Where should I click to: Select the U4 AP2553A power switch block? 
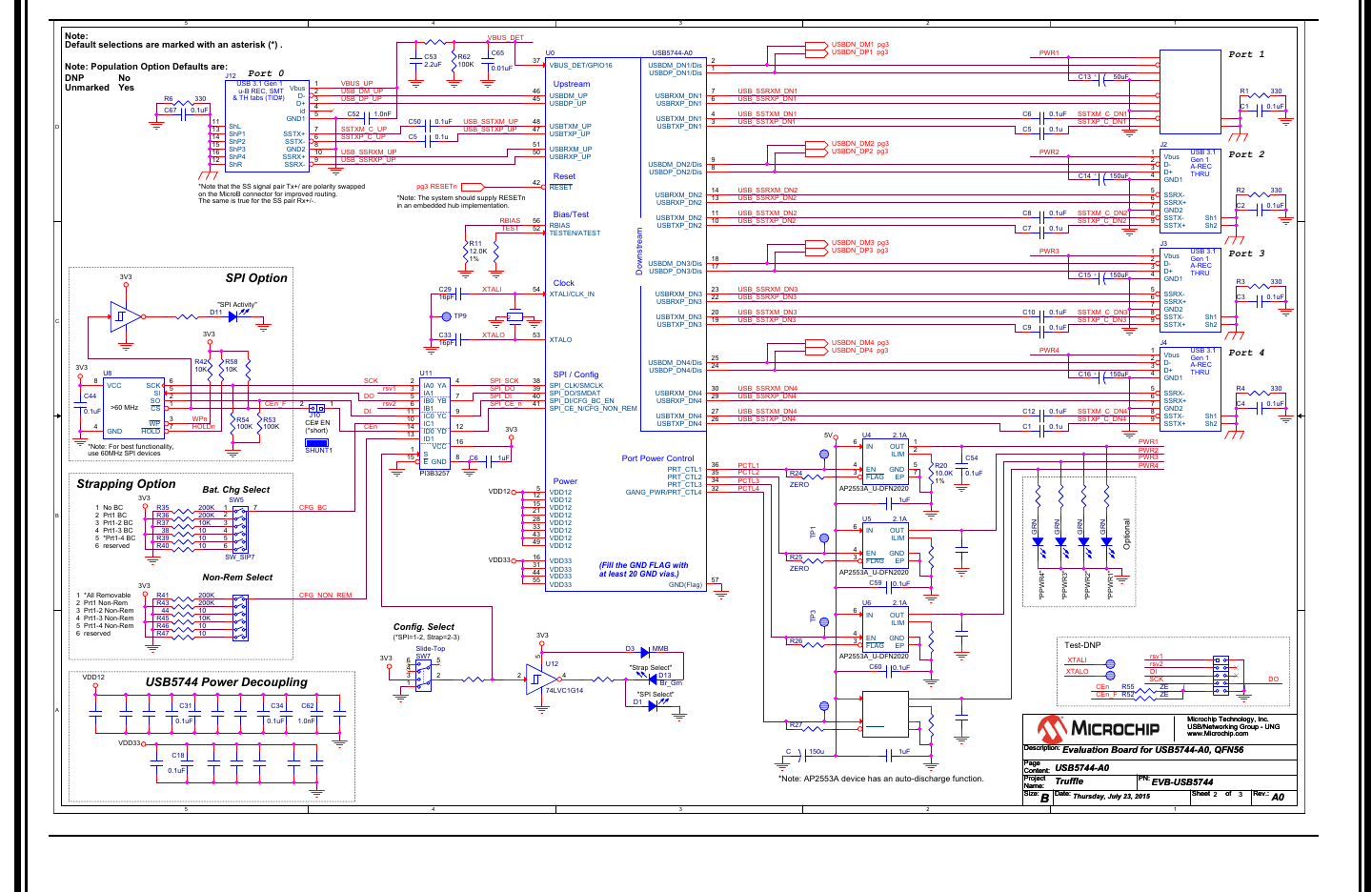[883, 459]
